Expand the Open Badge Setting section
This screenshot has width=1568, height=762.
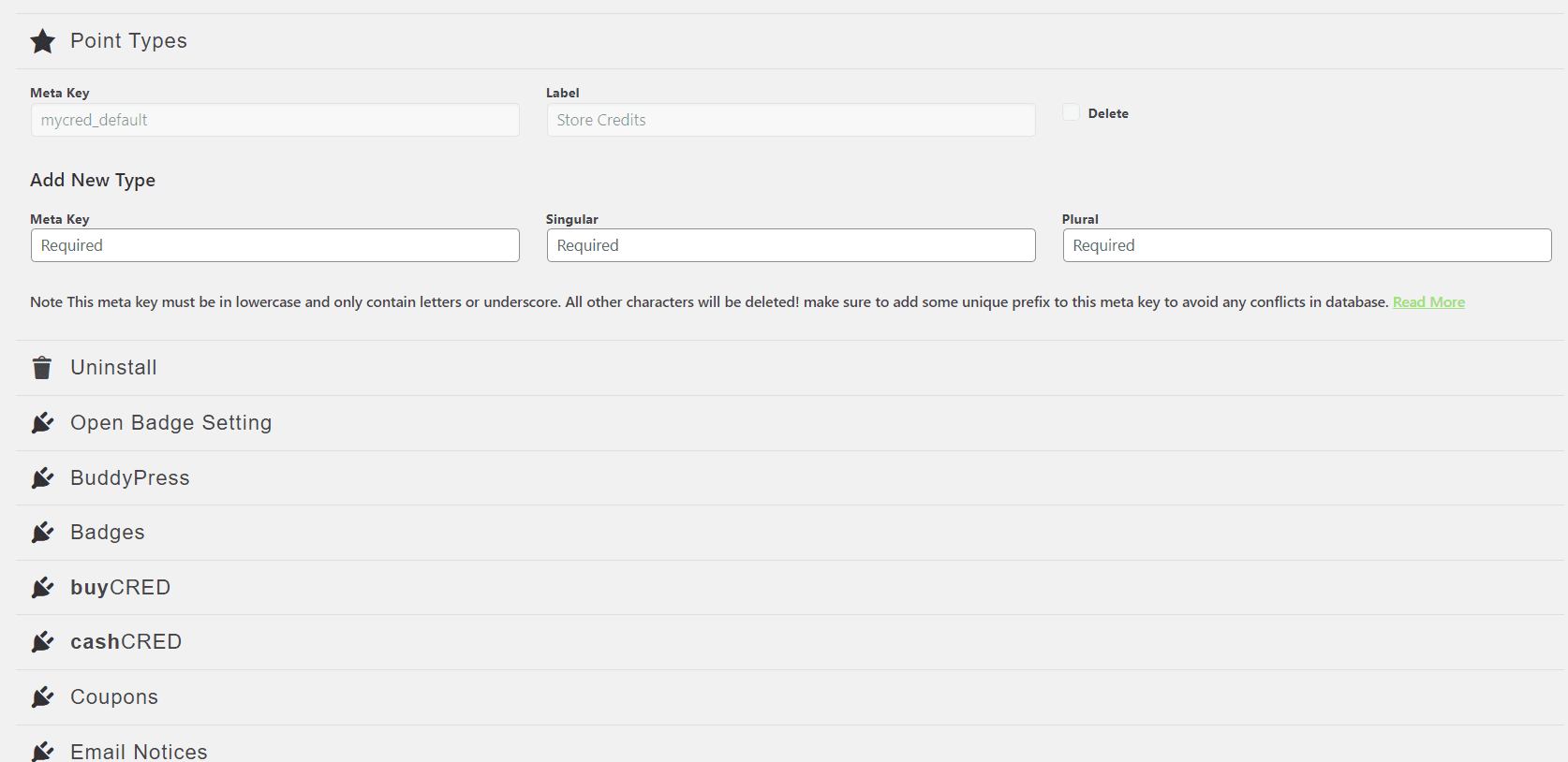[170, 423]
